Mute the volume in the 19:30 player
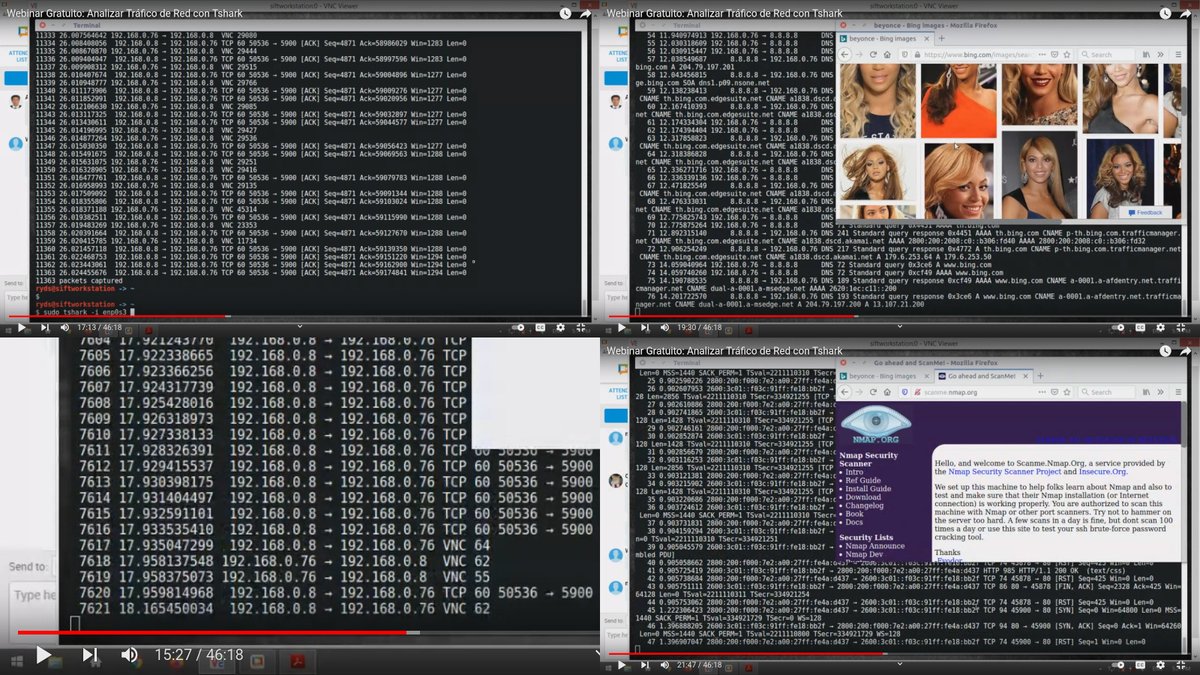Screen dimensions: 1200x675 pos(665,327)
